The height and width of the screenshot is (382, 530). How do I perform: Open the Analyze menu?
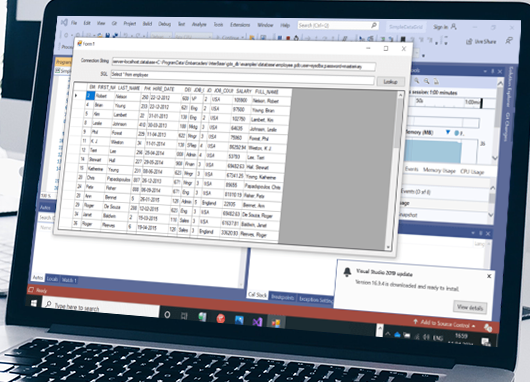click(199, 24)
